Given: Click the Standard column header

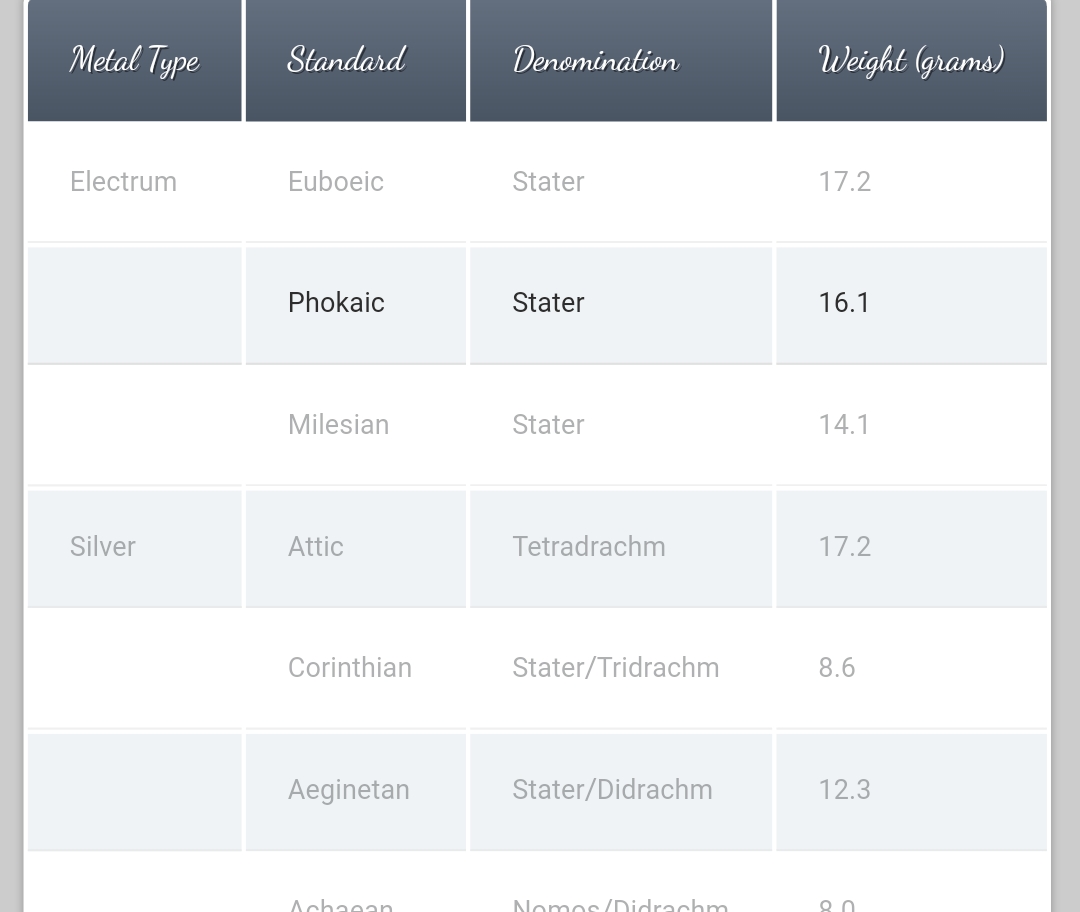Looking at the screenshot, I should click(356, 61).
